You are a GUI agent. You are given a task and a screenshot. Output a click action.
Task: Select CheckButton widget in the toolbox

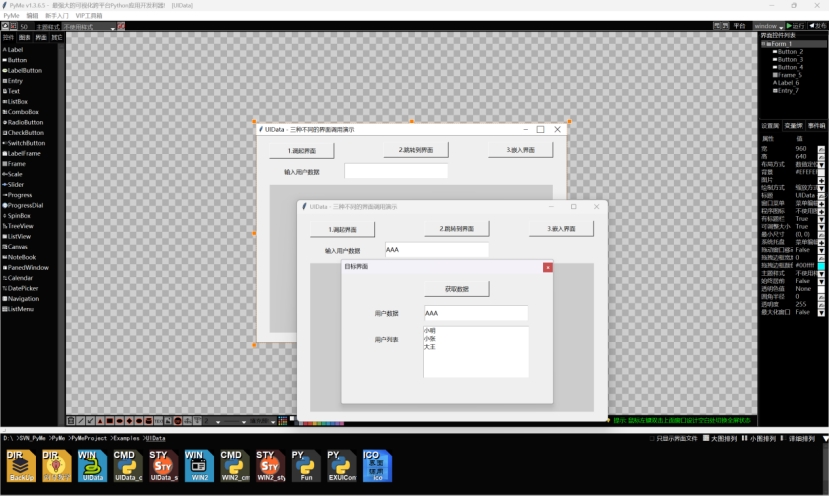pyautogui.click(x=23, y=133)
